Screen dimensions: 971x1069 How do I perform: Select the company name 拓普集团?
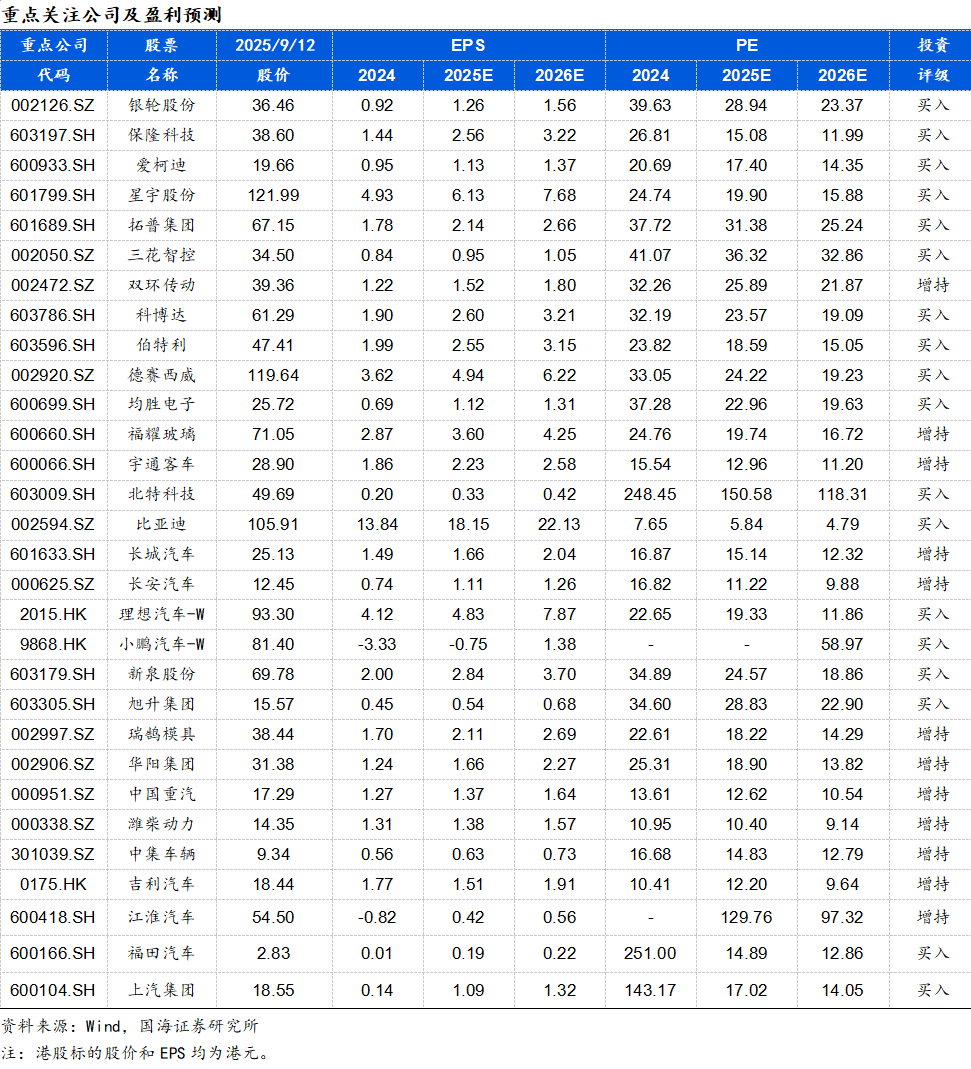[x=162, y=226]
